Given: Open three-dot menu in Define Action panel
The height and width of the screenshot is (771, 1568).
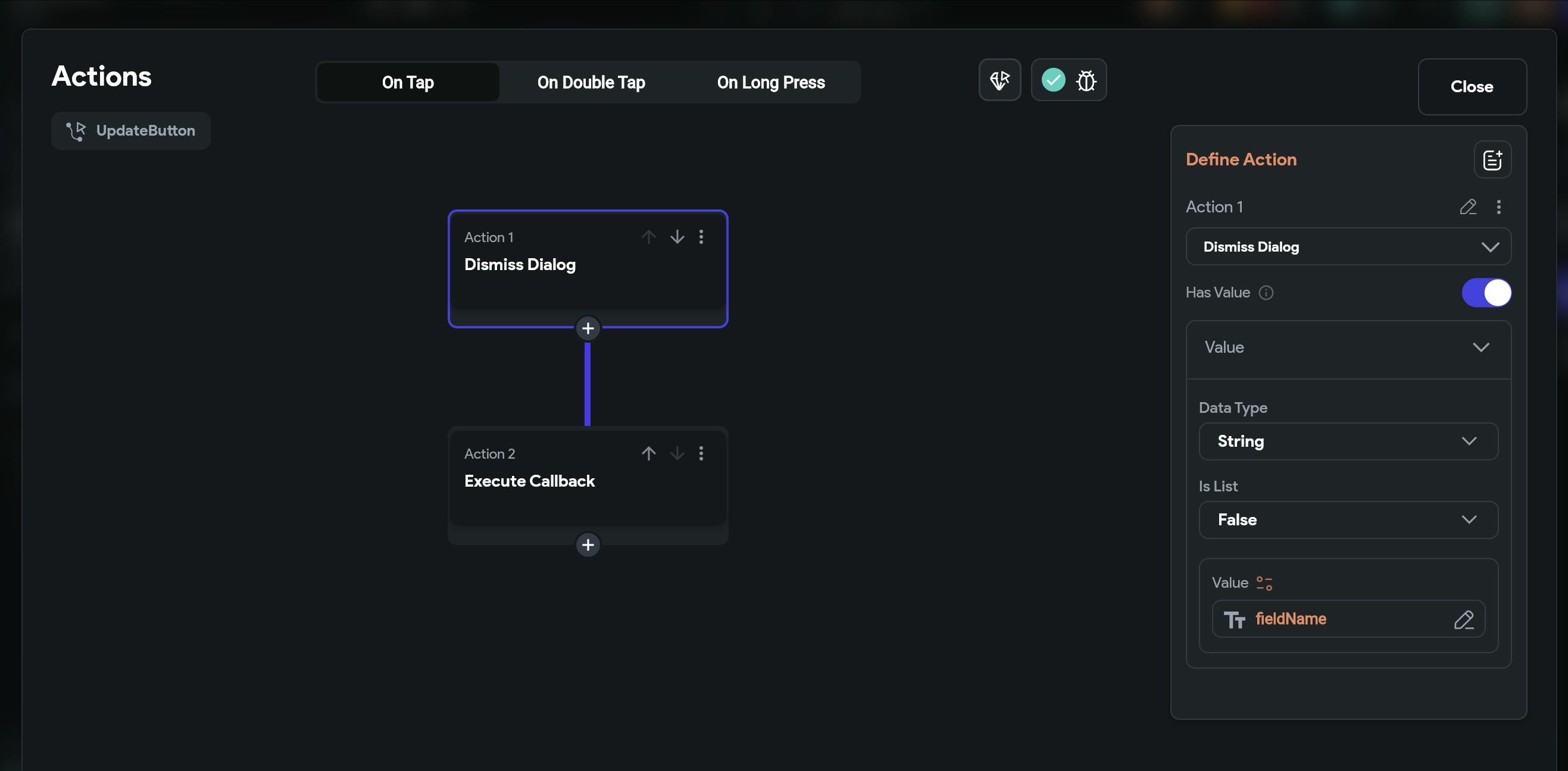Looking at the screenshot, I should point(1498,207).
